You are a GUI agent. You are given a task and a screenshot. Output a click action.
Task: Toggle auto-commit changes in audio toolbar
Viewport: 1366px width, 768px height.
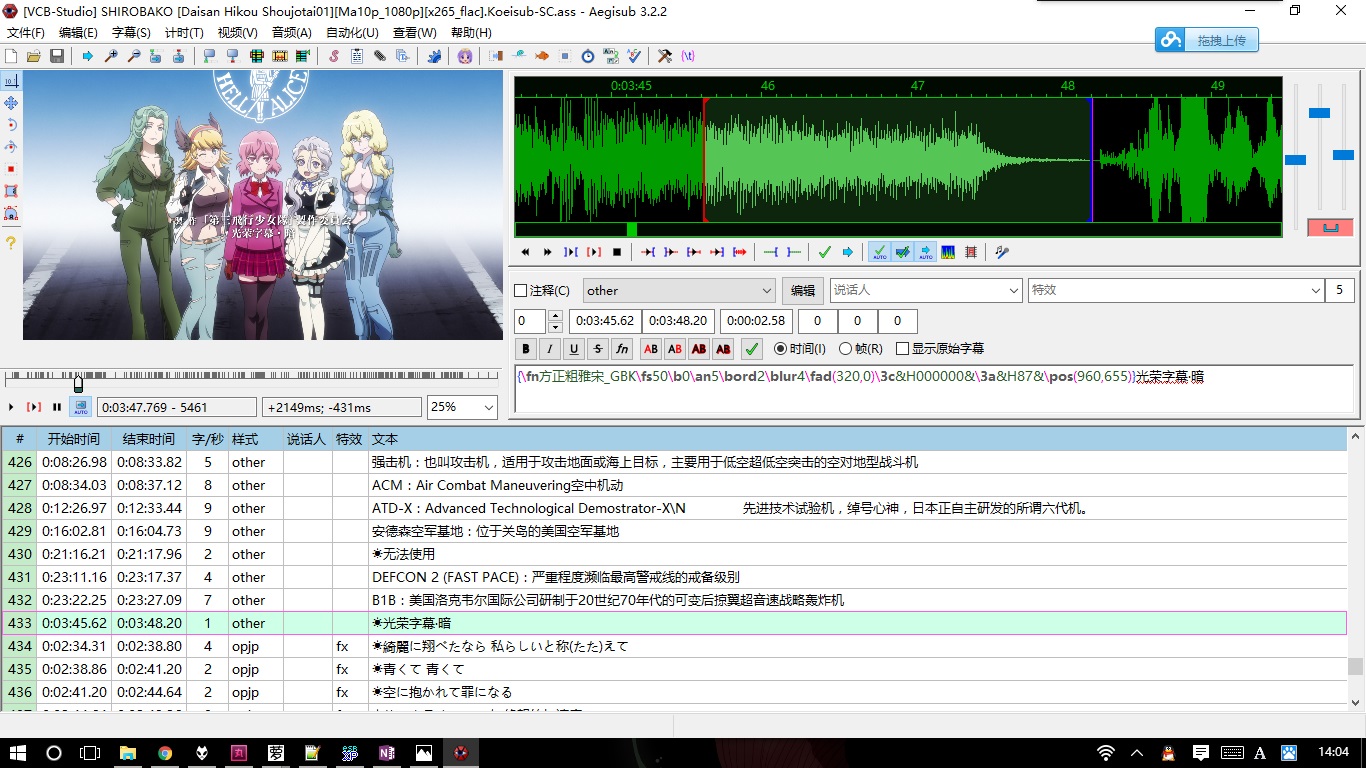(x=879, y=252)
